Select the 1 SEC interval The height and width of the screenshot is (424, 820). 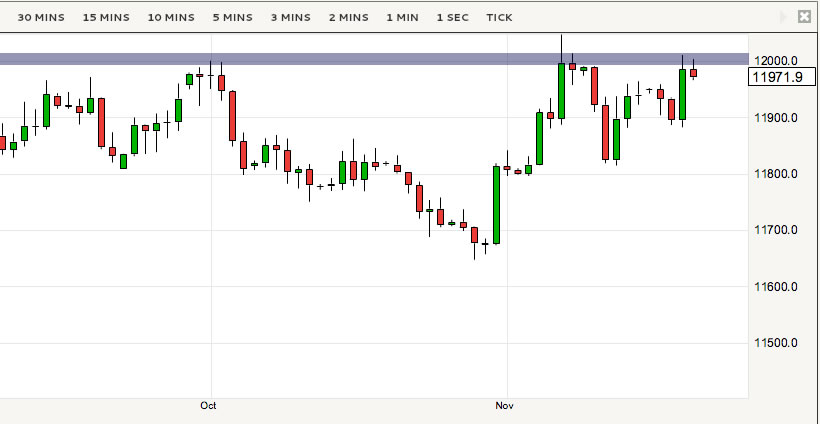pos(452,18)
